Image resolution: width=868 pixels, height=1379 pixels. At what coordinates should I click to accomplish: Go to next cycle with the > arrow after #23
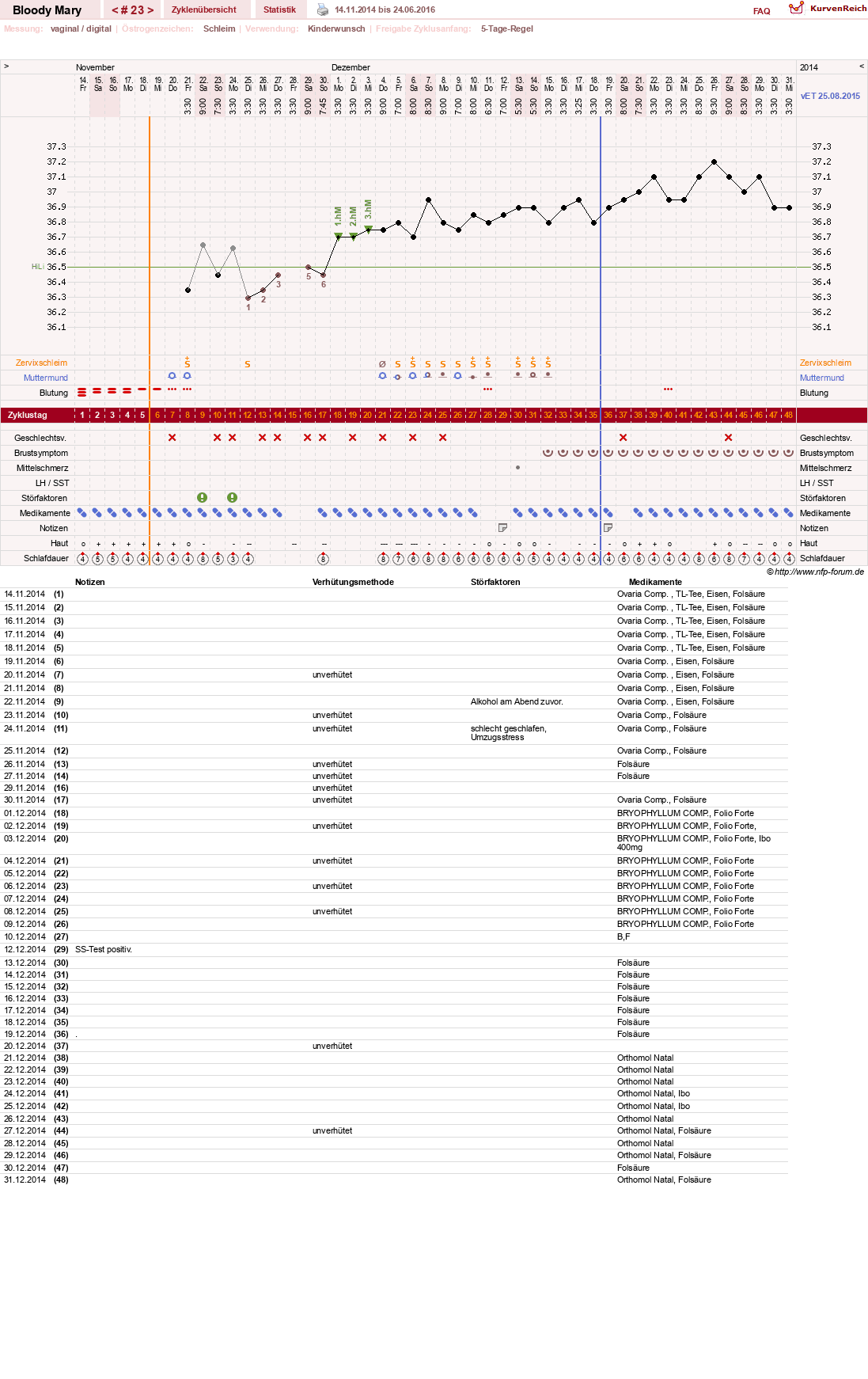(150, 10)
